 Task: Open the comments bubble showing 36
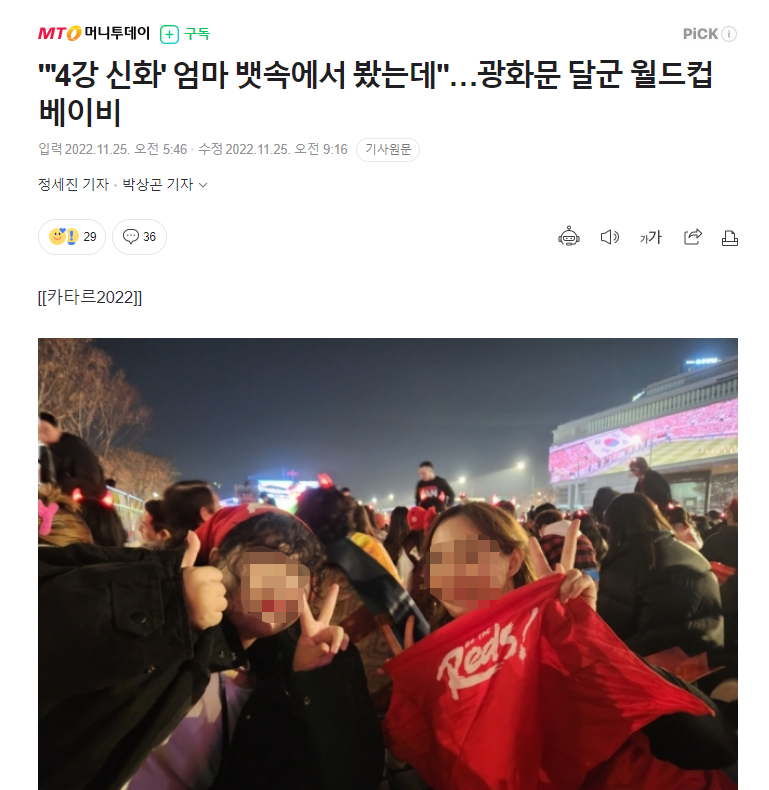coord(140,236)
